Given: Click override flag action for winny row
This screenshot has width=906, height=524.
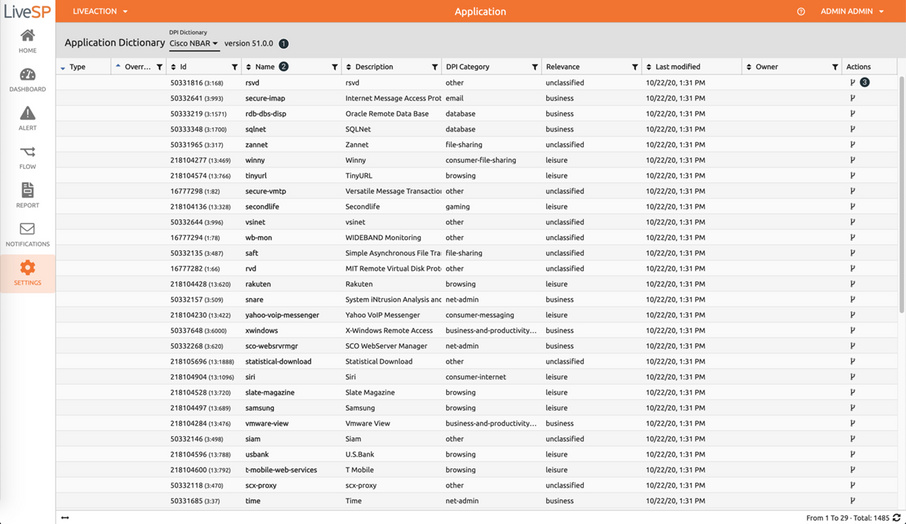Looking at the screenshot, I should point(852,160).
